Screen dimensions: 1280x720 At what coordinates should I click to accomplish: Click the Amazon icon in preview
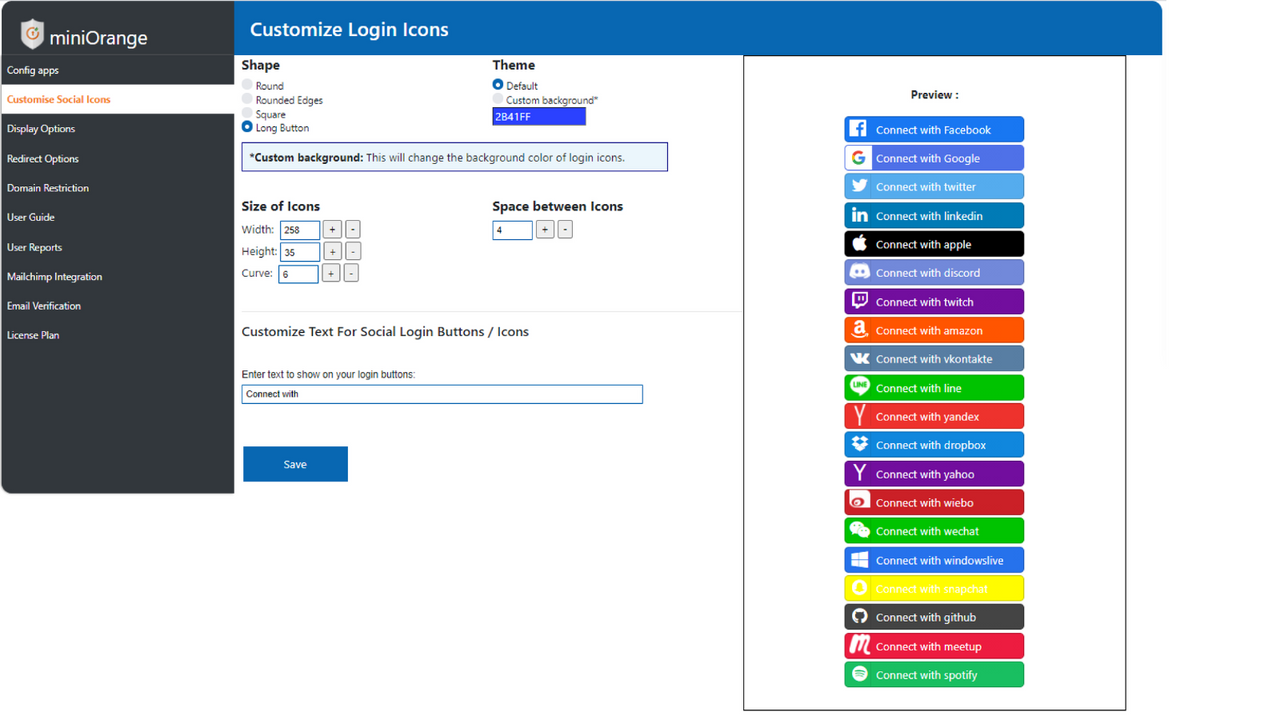[859, 330]
